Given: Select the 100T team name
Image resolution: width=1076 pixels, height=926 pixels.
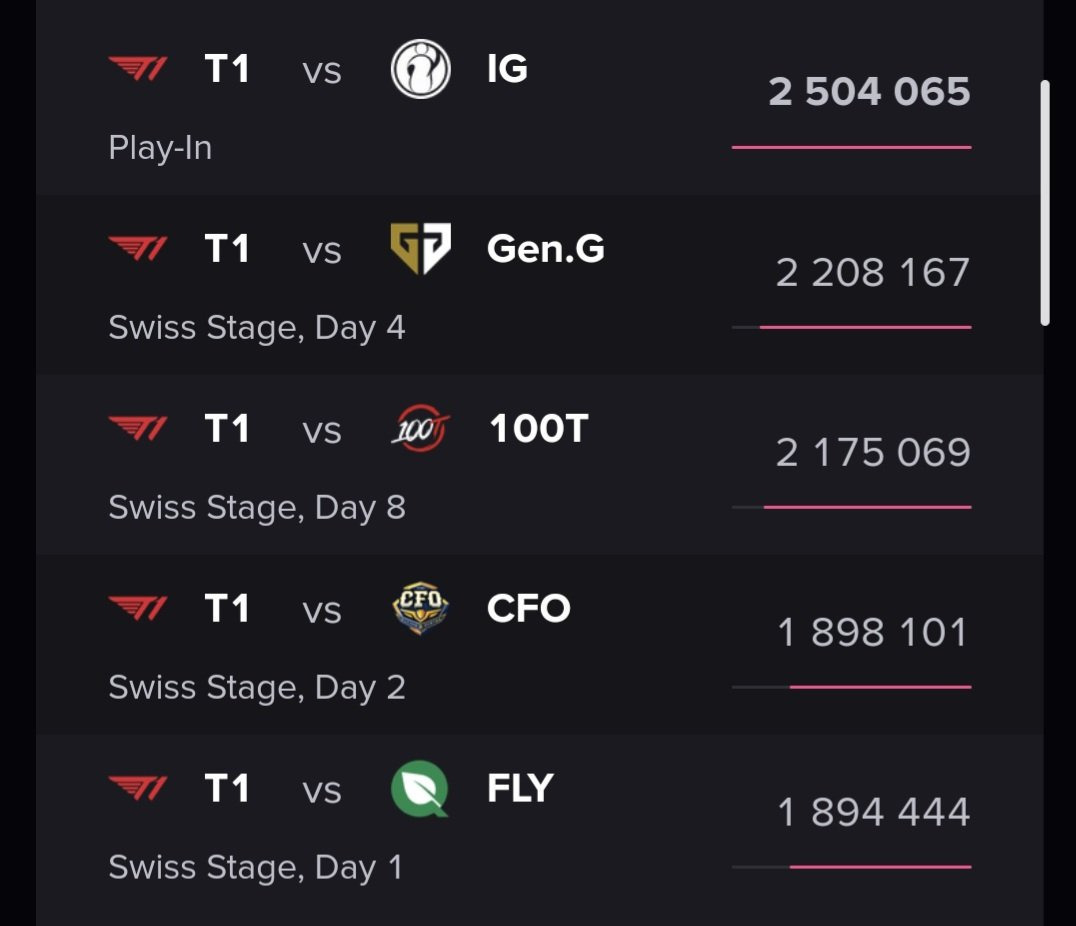Looking at the screenshot, I should point(538,429).
